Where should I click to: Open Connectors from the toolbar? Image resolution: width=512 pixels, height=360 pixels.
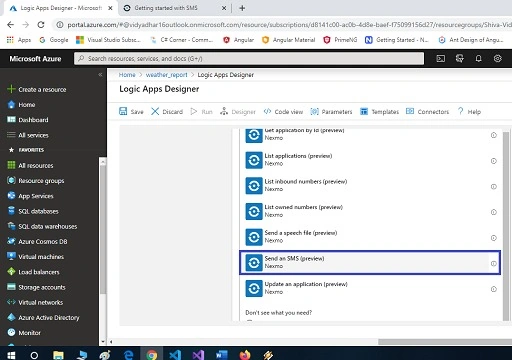427,112
